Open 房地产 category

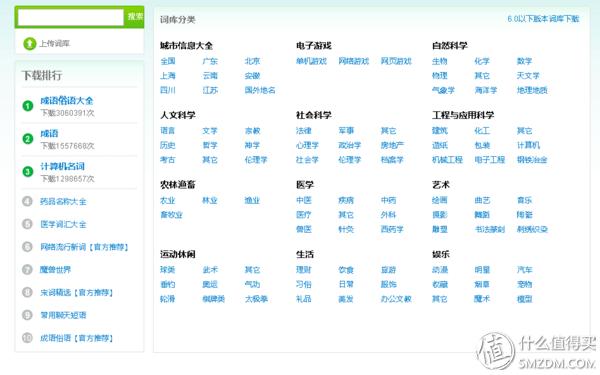(392, 145)
